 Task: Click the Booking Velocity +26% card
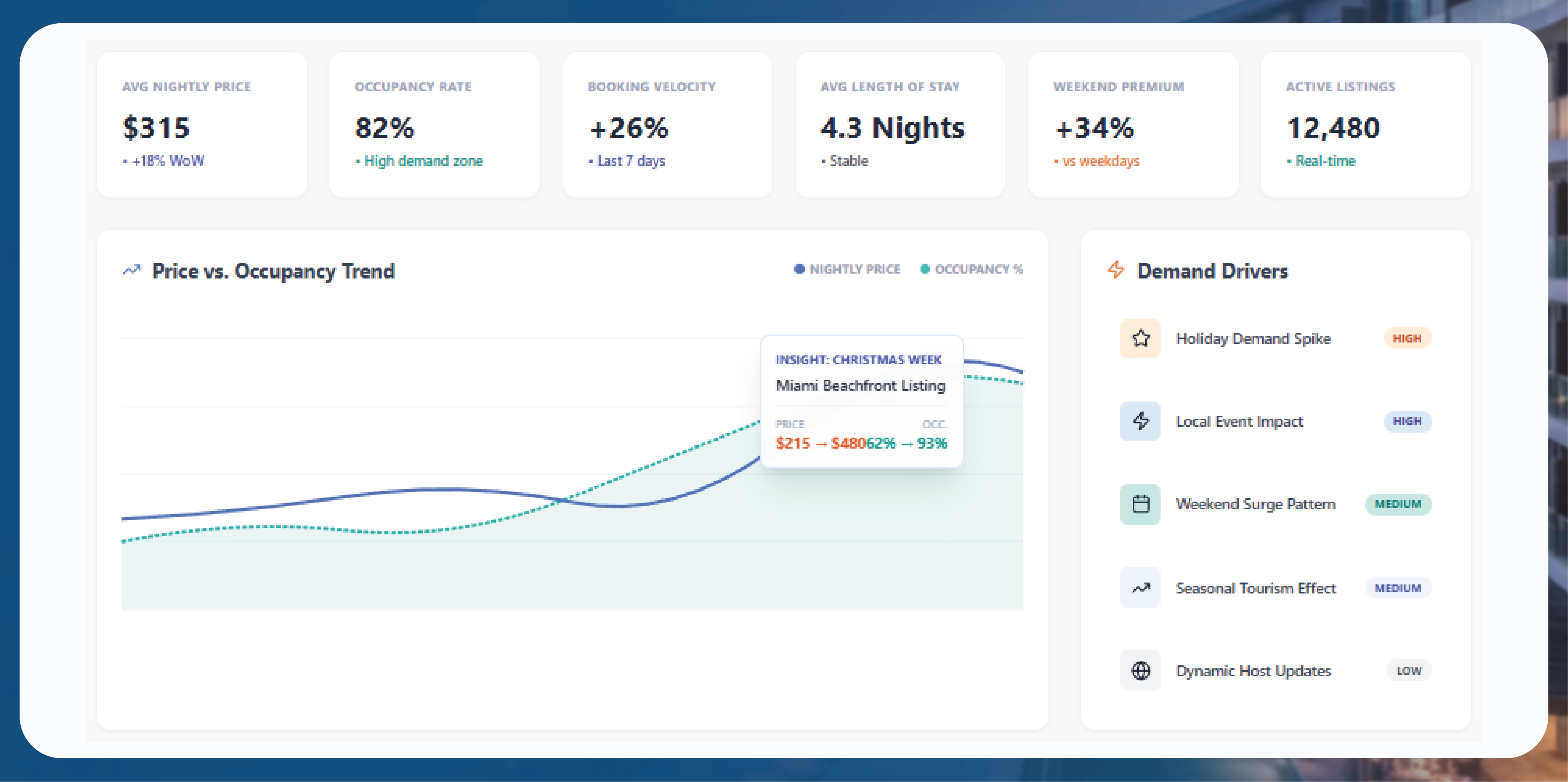click(x=667, y=125)
